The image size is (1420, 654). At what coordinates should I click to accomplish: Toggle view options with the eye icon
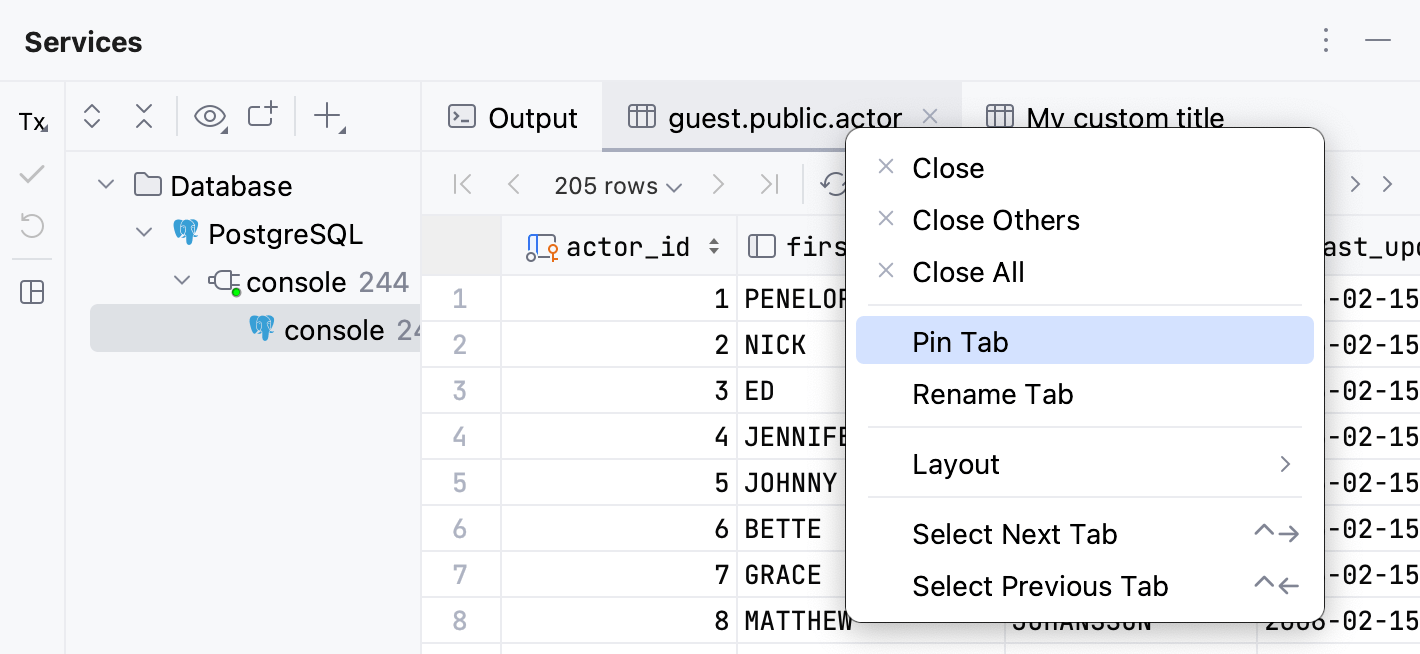tap(209, 116)
